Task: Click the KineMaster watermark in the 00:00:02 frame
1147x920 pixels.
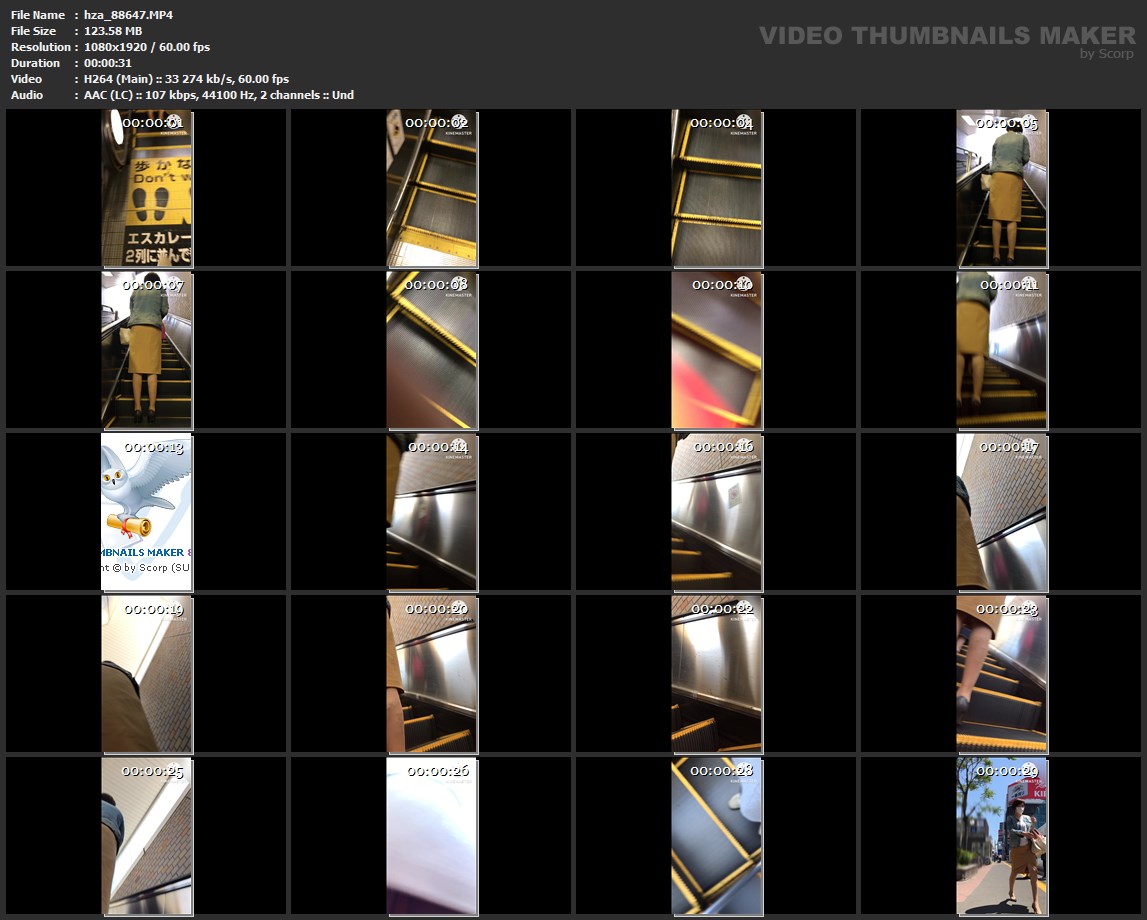Action: (459, 132)
